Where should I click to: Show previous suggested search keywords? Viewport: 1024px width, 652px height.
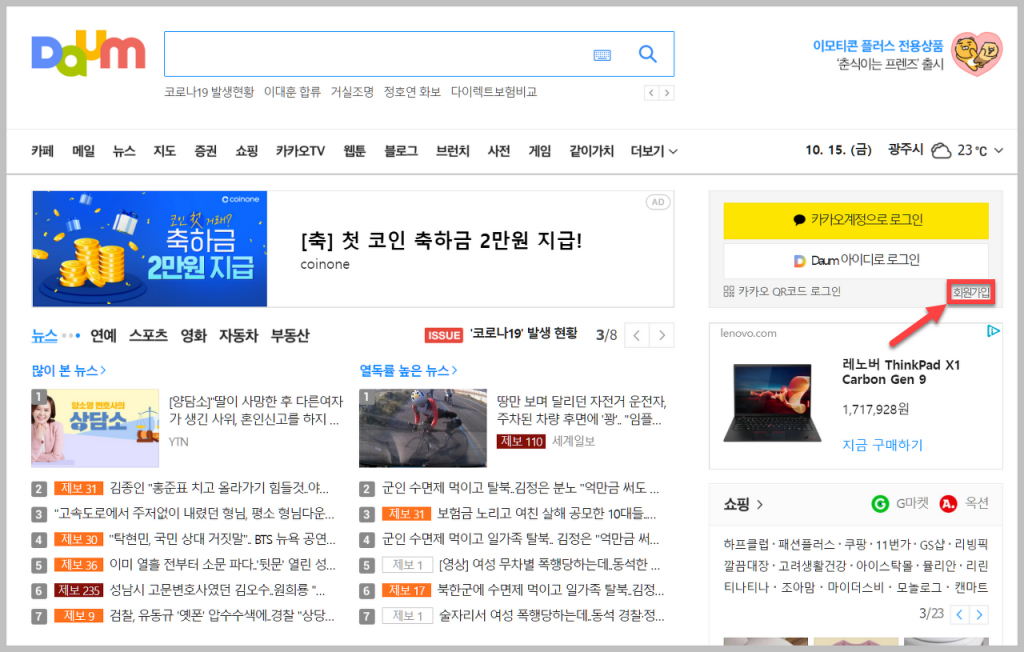[x=651, y=93]
